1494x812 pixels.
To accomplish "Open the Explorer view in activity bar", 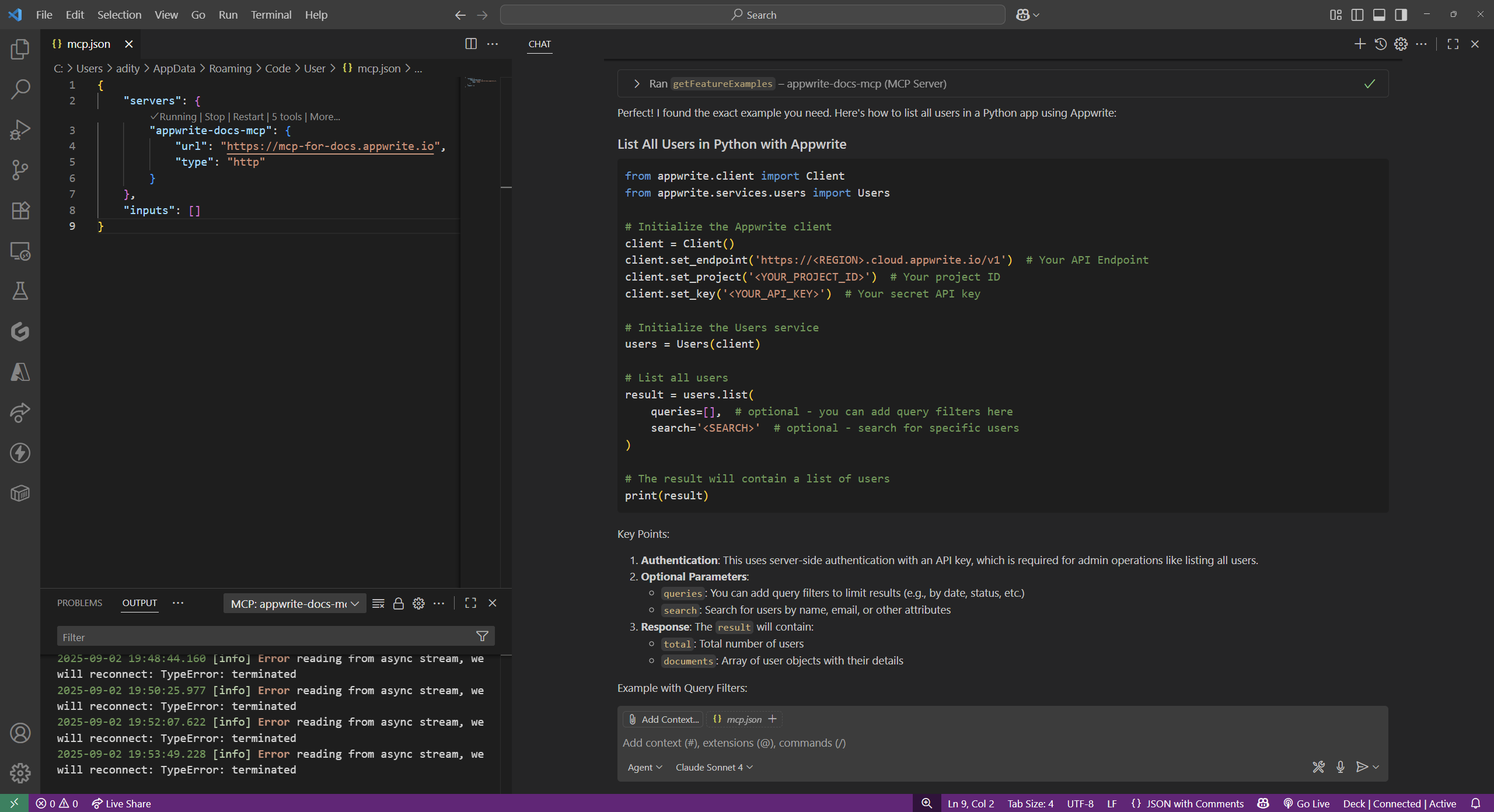I will 20,49.
